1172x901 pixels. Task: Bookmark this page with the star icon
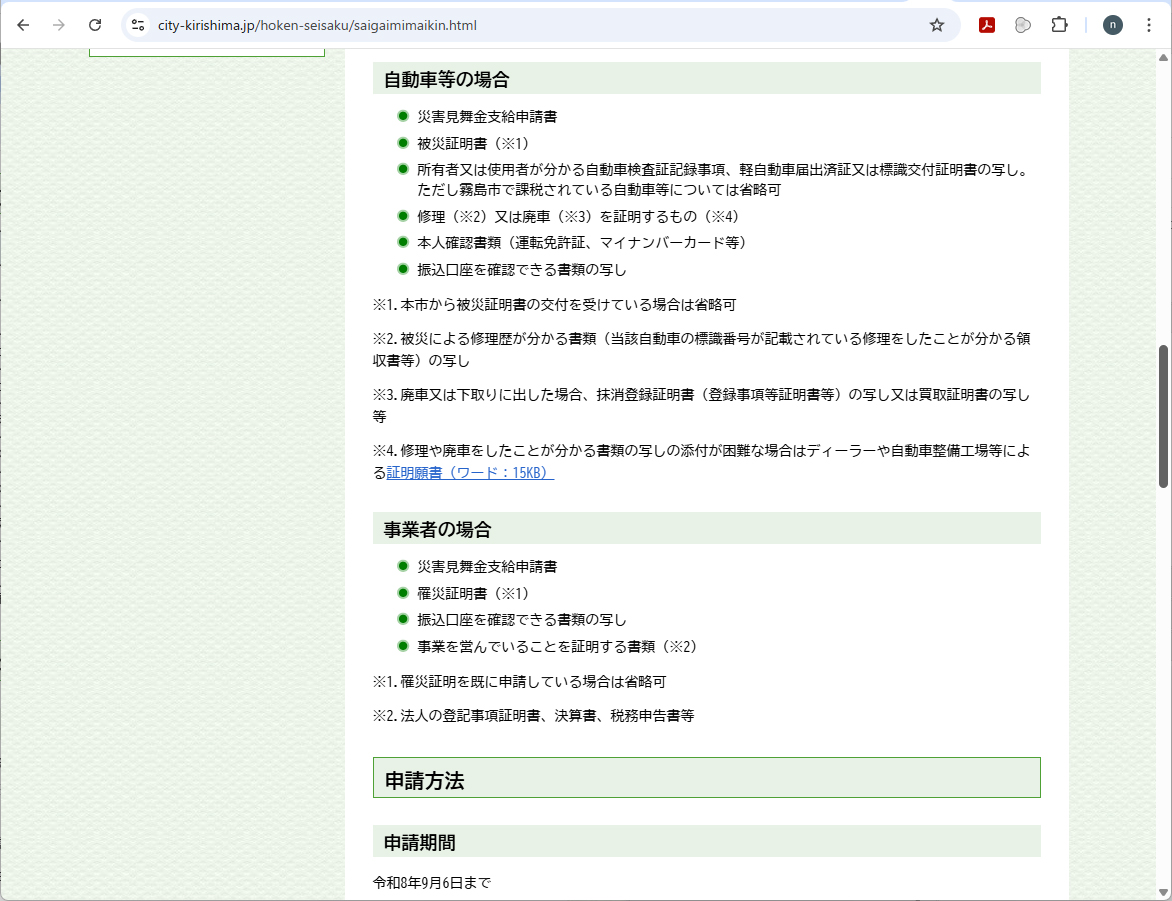[936, 25]
